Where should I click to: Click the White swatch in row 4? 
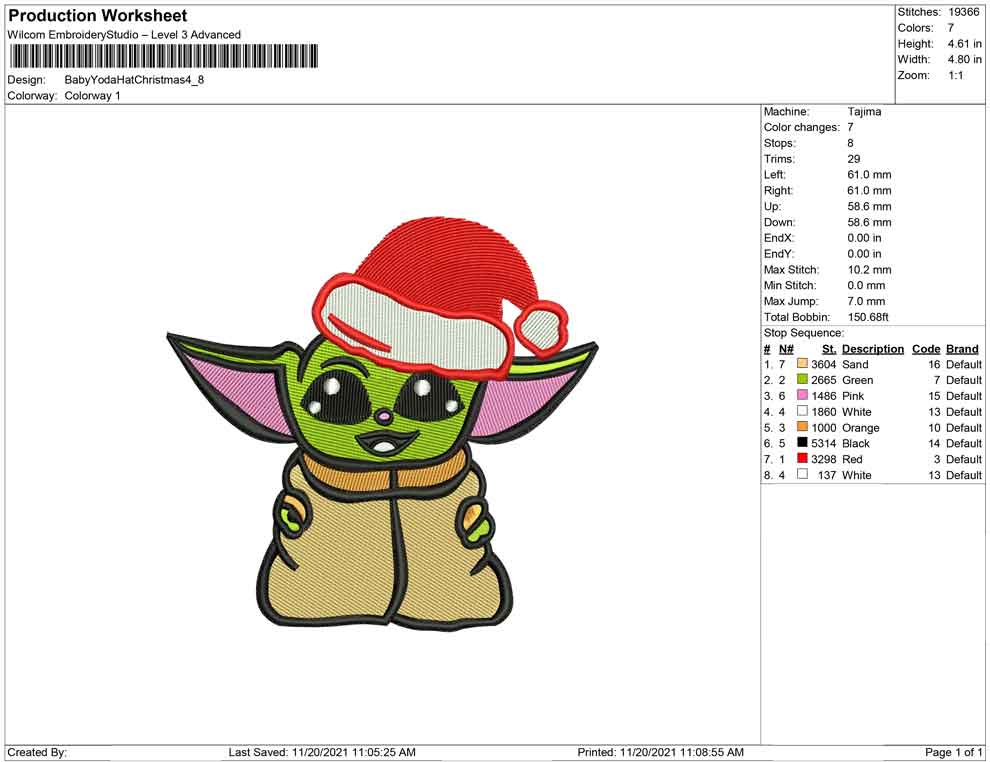802,411
